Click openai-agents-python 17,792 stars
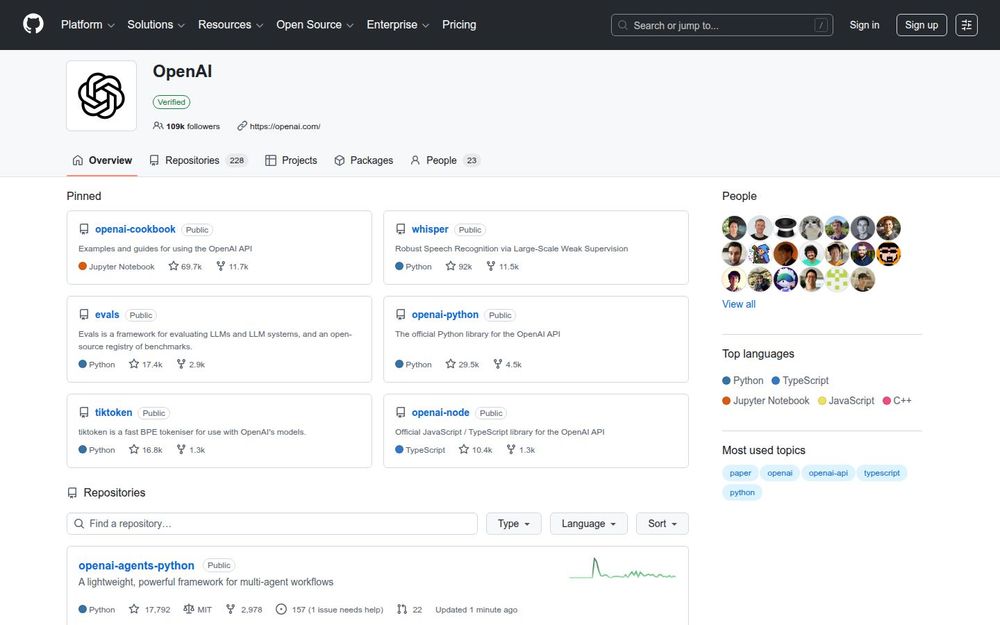Screen dimensions: 1000x625 click(x=150, y=610)
